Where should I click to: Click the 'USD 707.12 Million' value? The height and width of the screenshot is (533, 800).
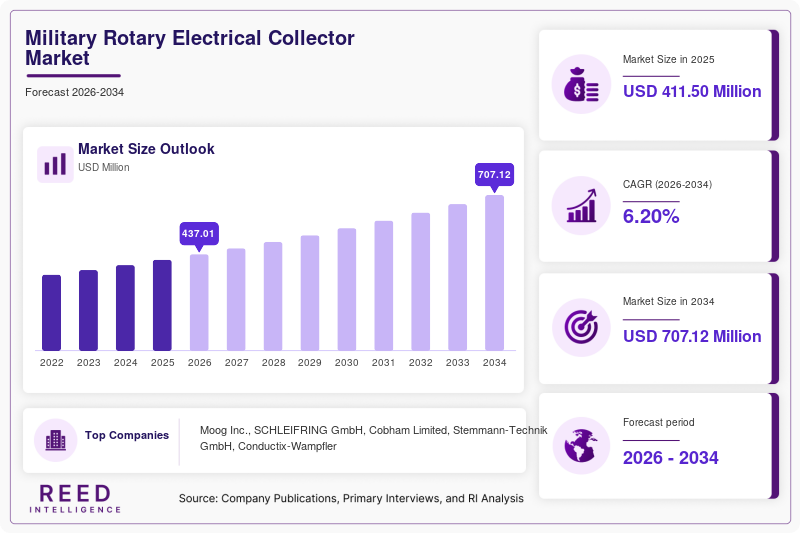(x=692, y=336)
